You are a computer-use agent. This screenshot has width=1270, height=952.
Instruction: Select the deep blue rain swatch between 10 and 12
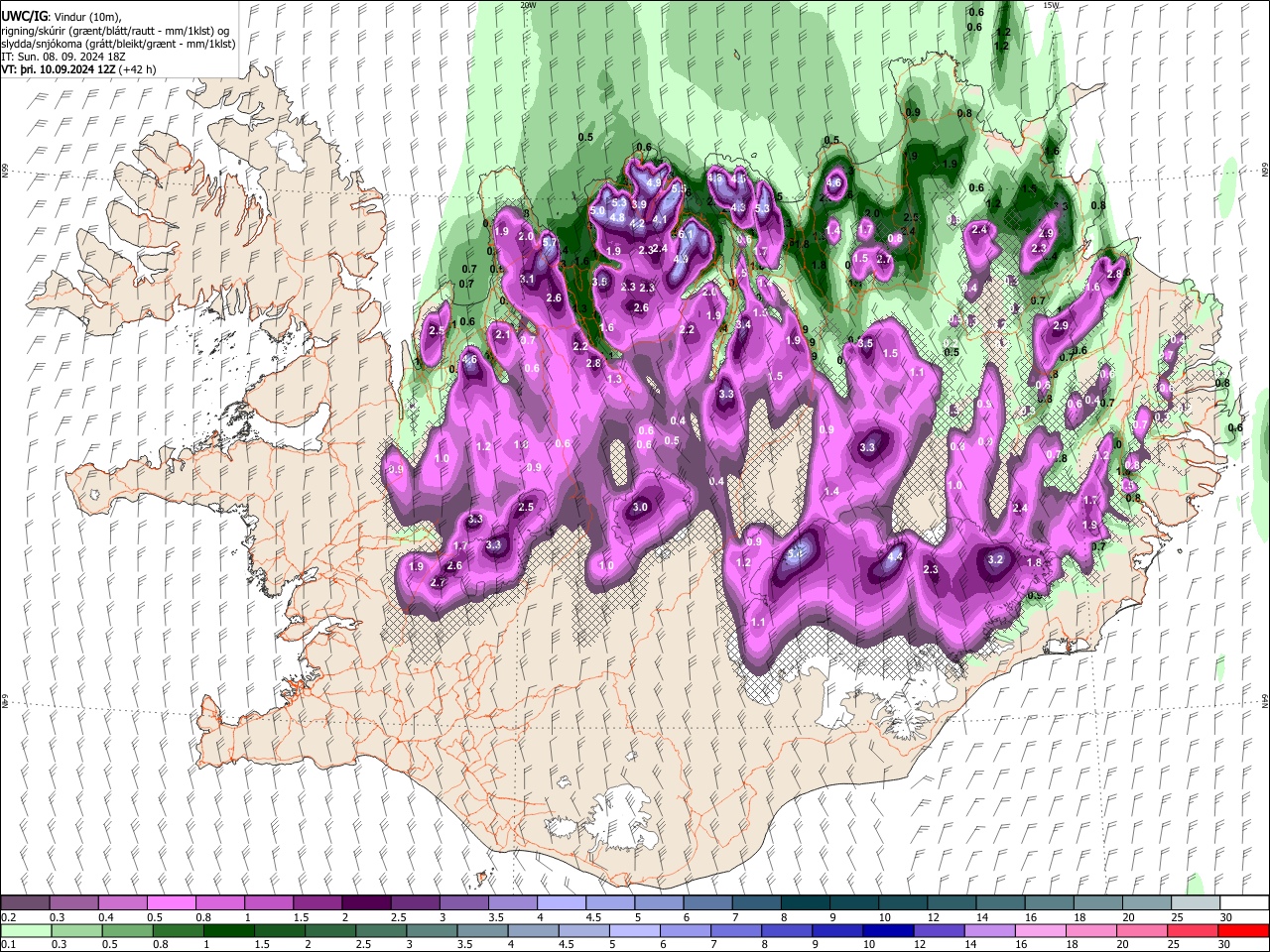886,930
